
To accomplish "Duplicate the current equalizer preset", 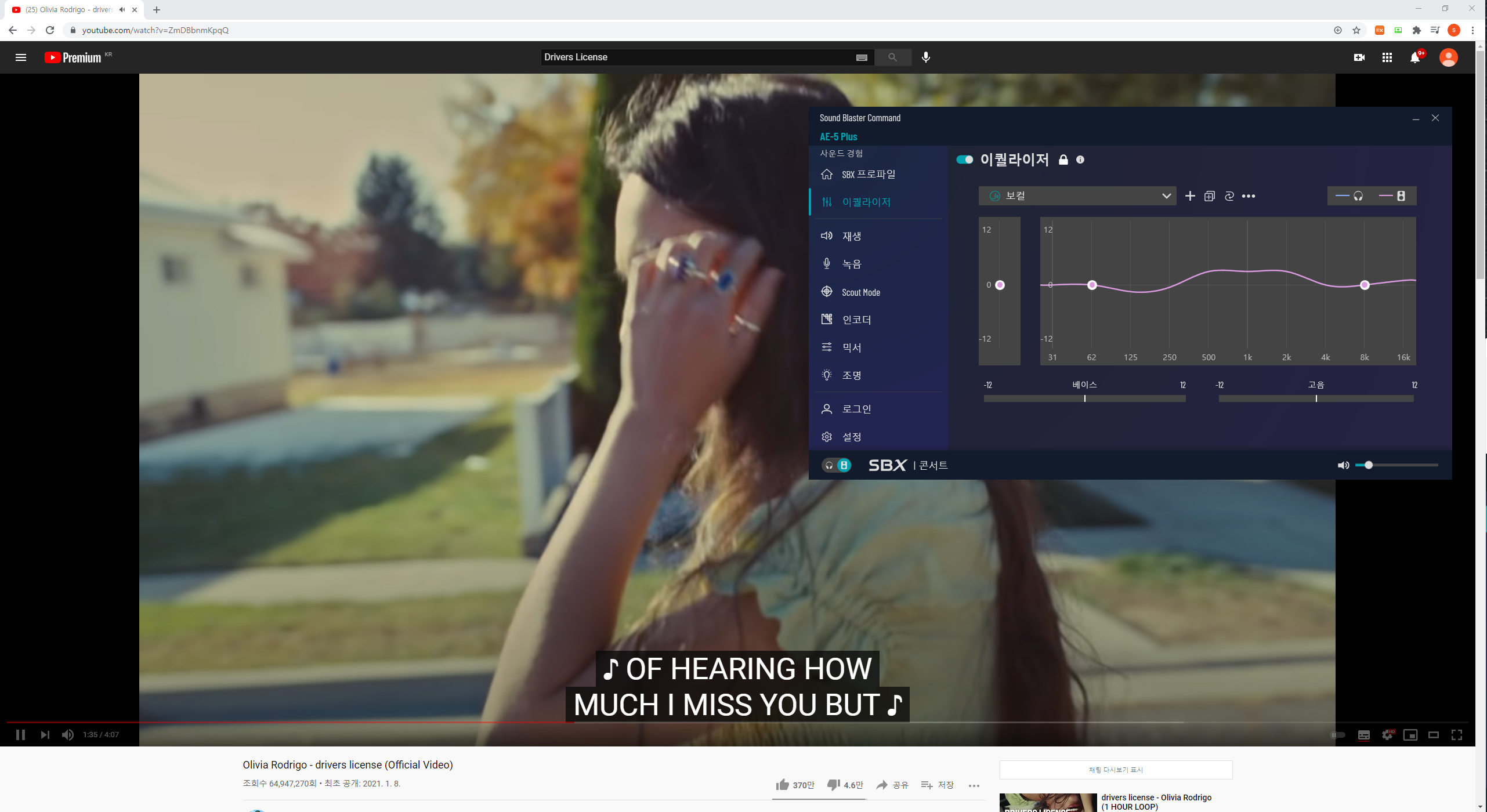I will point(1209,196).
